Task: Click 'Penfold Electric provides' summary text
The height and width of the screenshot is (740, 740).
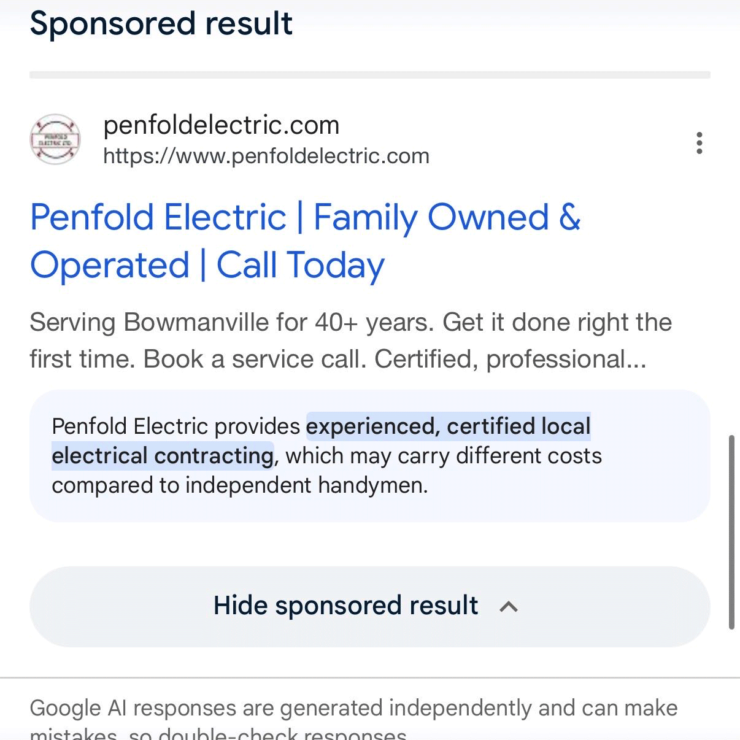Action: [176, 427]
